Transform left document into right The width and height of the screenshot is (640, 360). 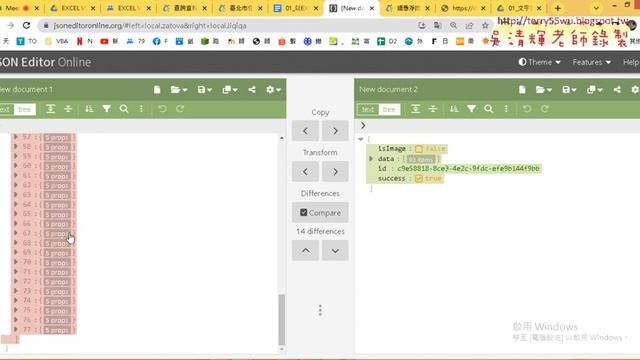(335, 172)
